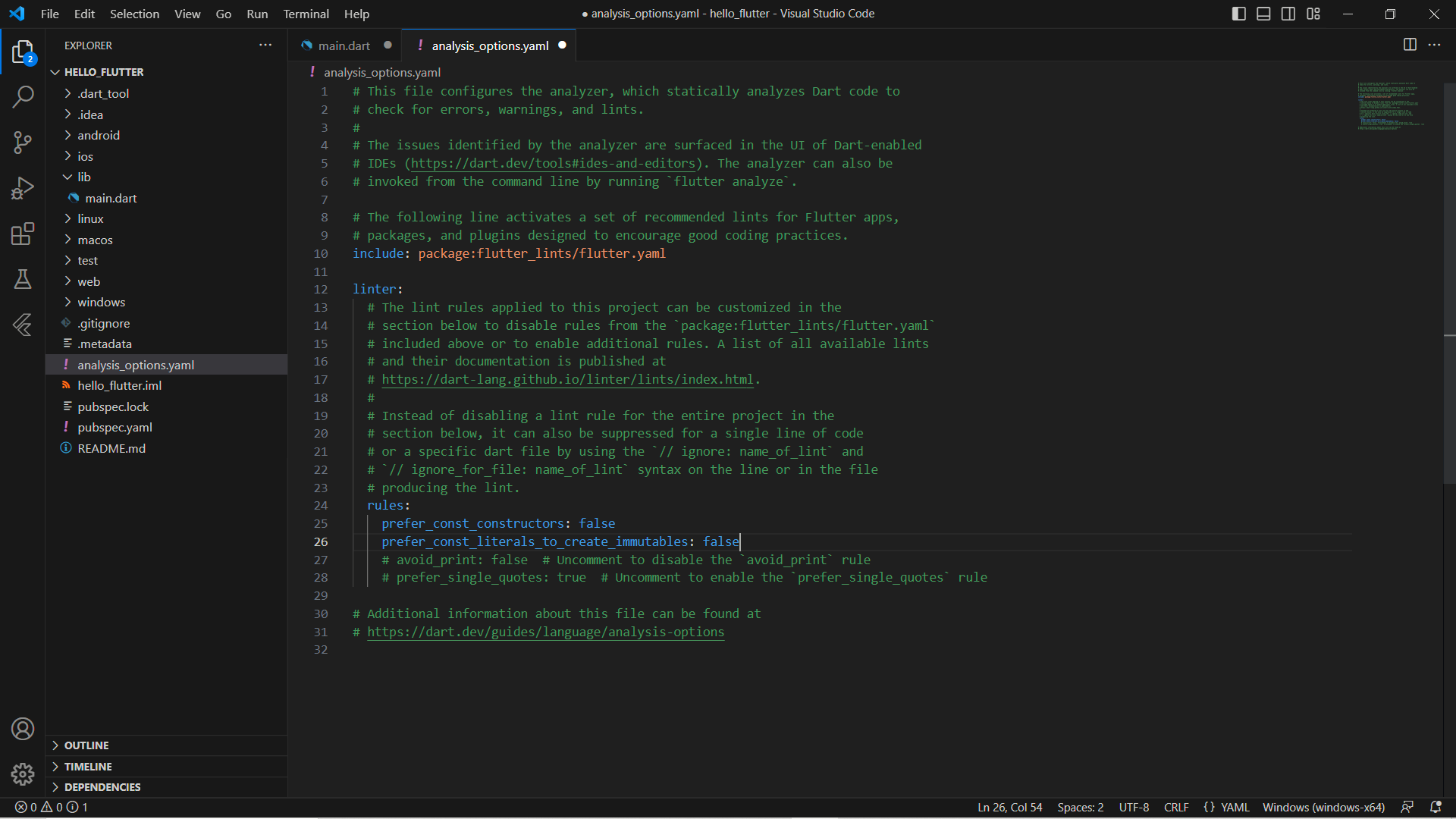Open the Explorer view in activity bar
This screenshot has width=1456, height=819.
point(23,52)
